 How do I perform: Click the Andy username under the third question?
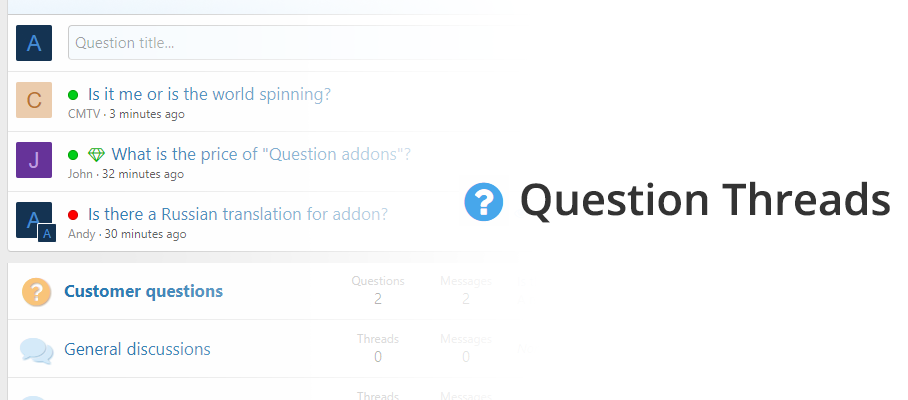point(81,234)
